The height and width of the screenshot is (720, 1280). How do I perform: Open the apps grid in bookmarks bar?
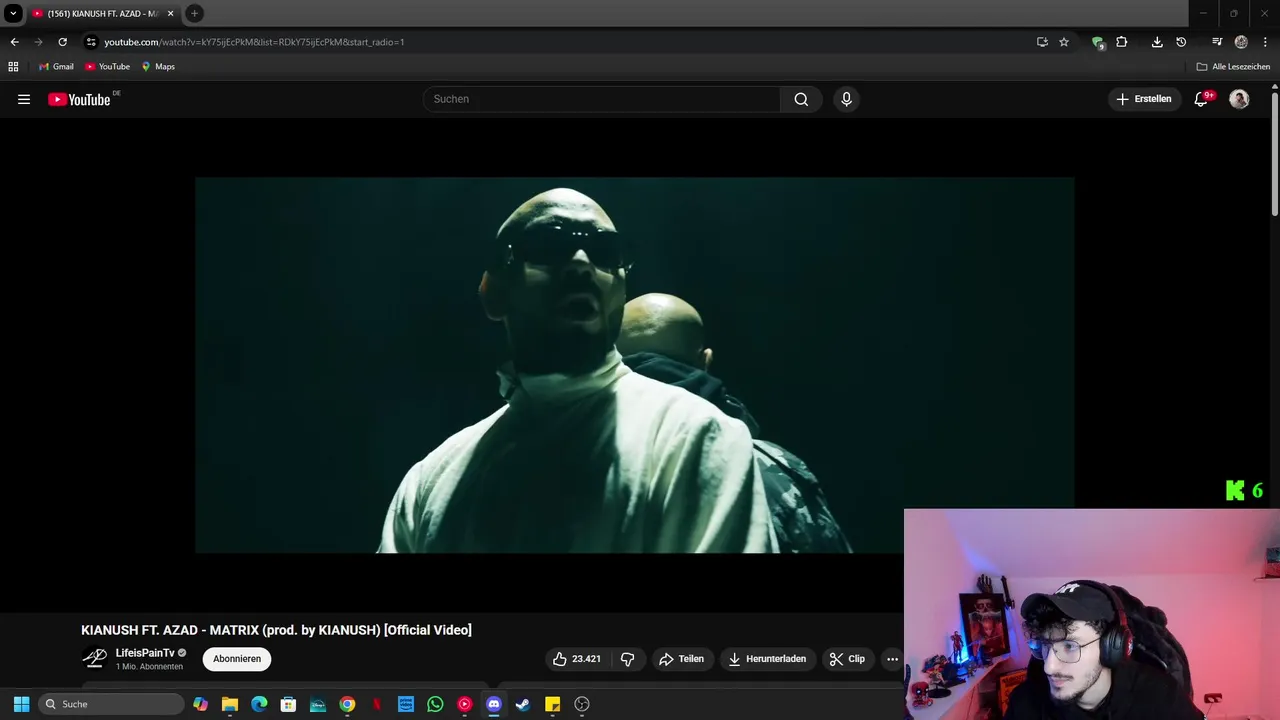point(13,67)
